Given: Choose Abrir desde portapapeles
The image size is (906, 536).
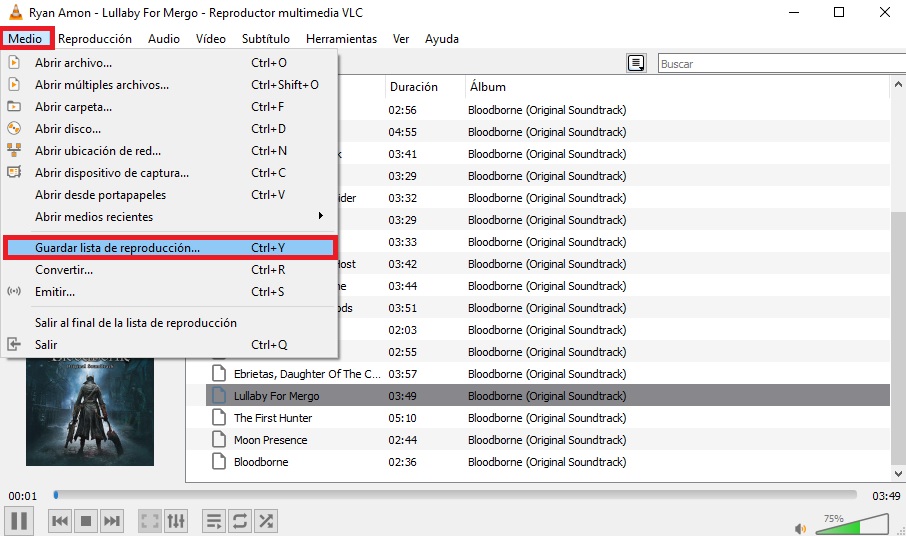Looking at the screenshot, I should coord(169,194).
